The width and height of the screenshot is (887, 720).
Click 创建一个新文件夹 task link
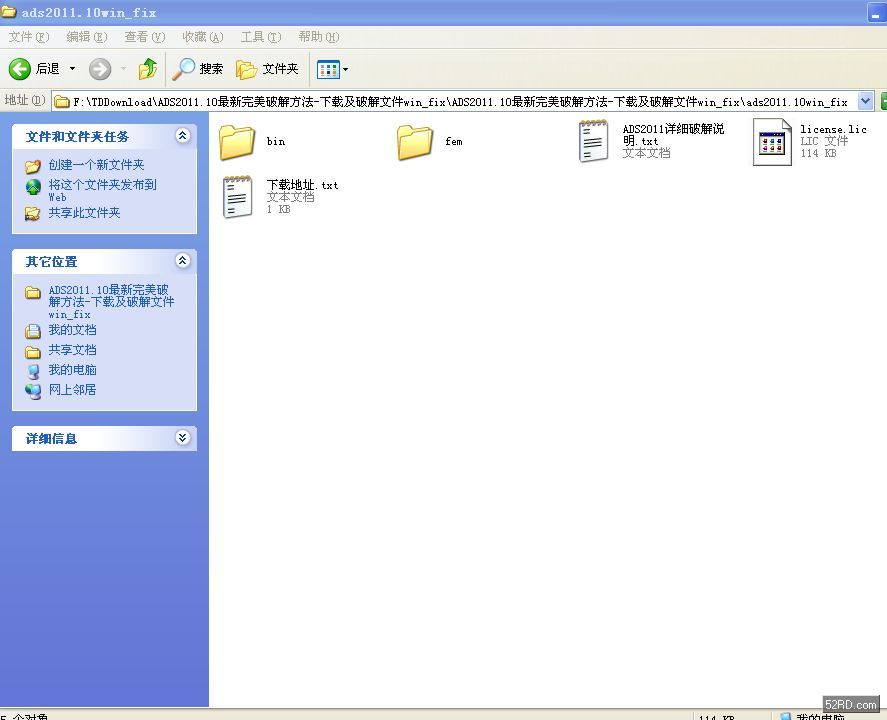click(96, 165)
